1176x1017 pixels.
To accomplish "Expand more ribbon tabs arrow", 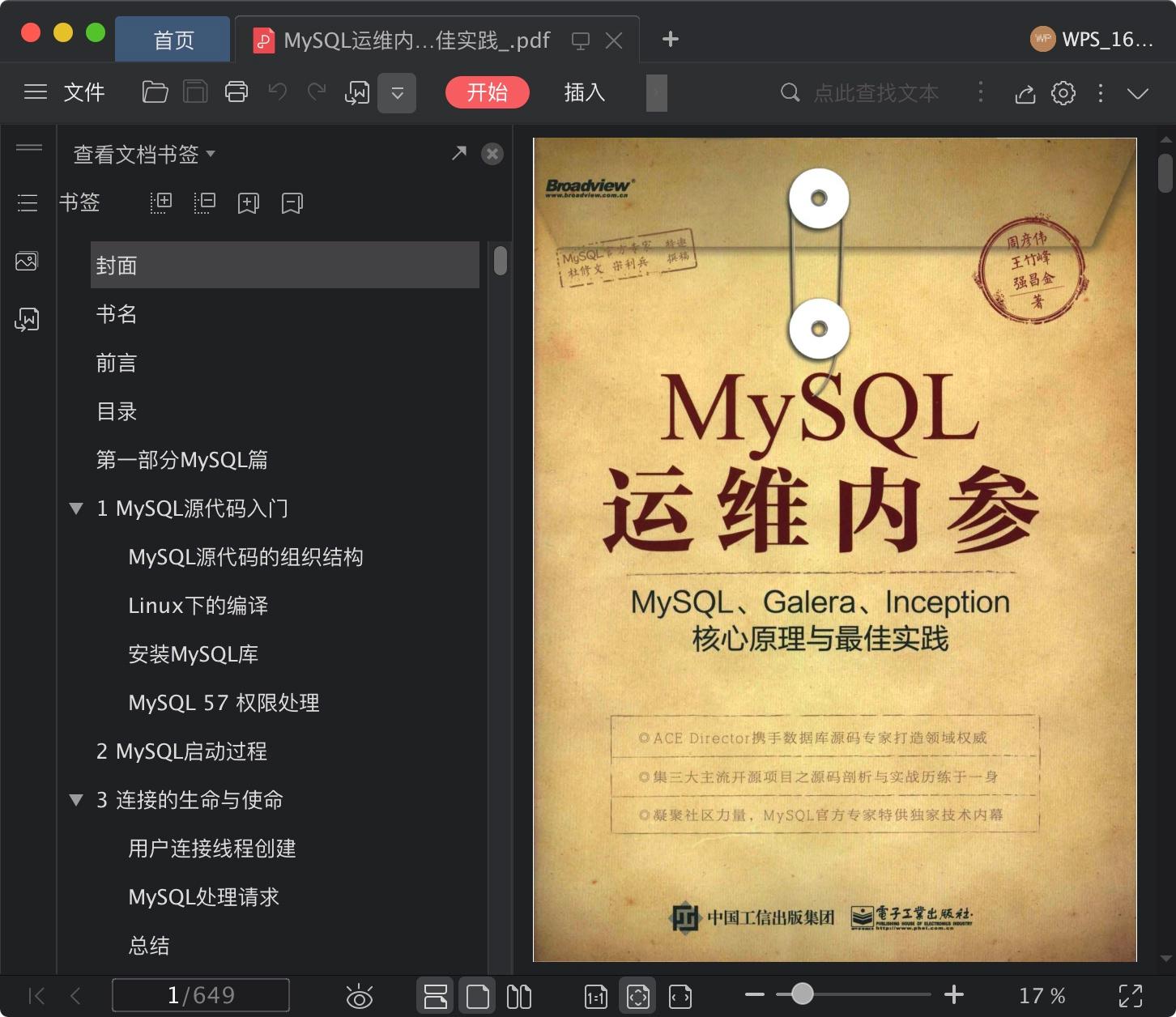I will (657, 93).
